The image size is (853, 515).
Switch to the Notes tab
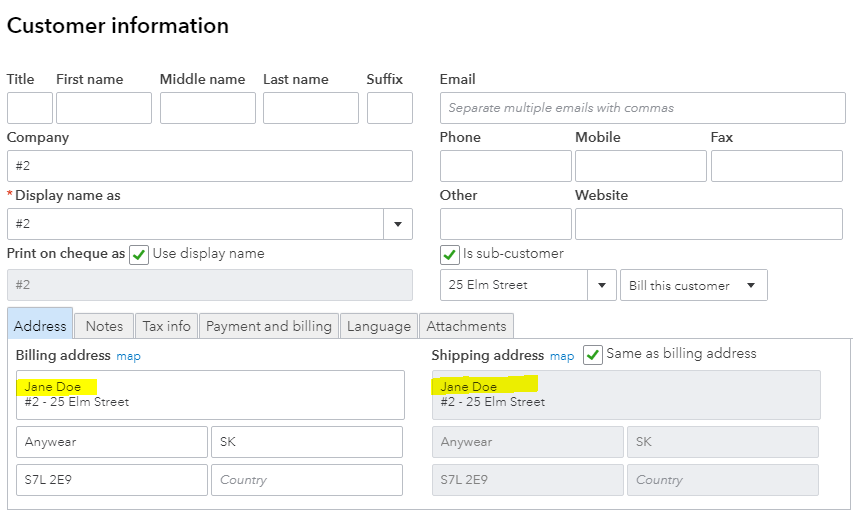pyautogui.click(x=104, y=326)
